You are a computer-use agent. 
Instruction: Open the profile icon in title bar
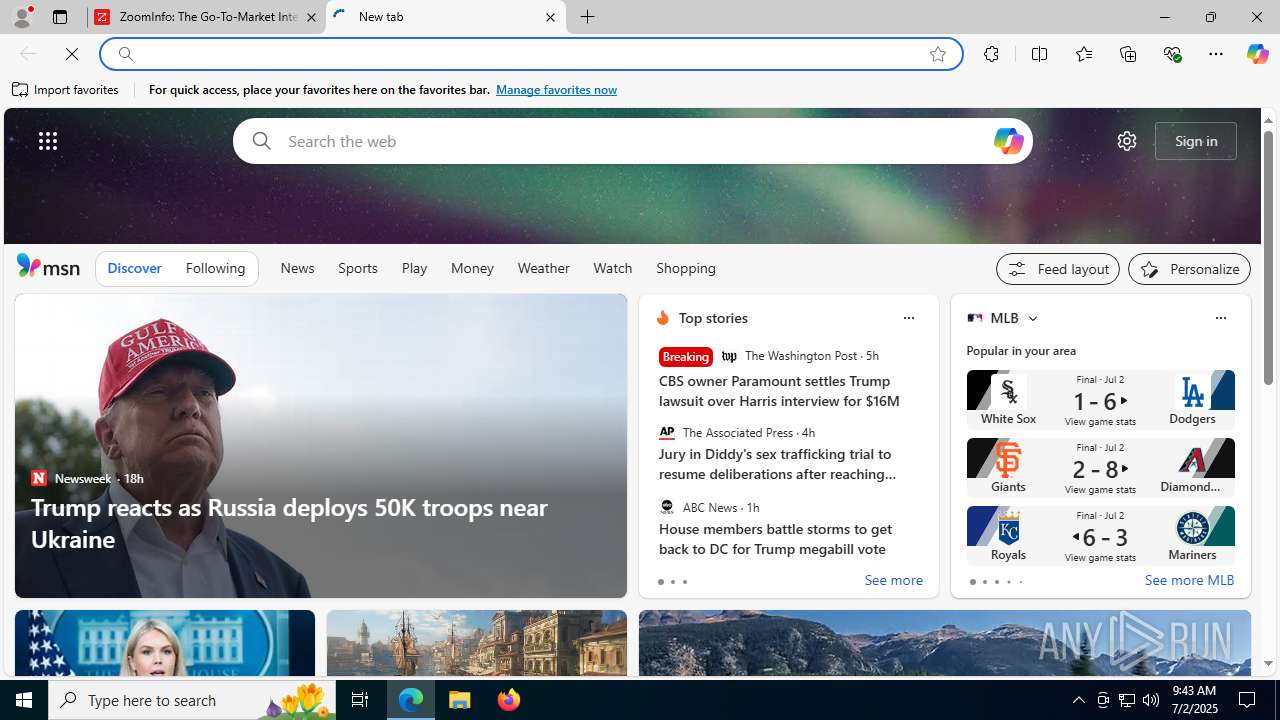[21, 17]
